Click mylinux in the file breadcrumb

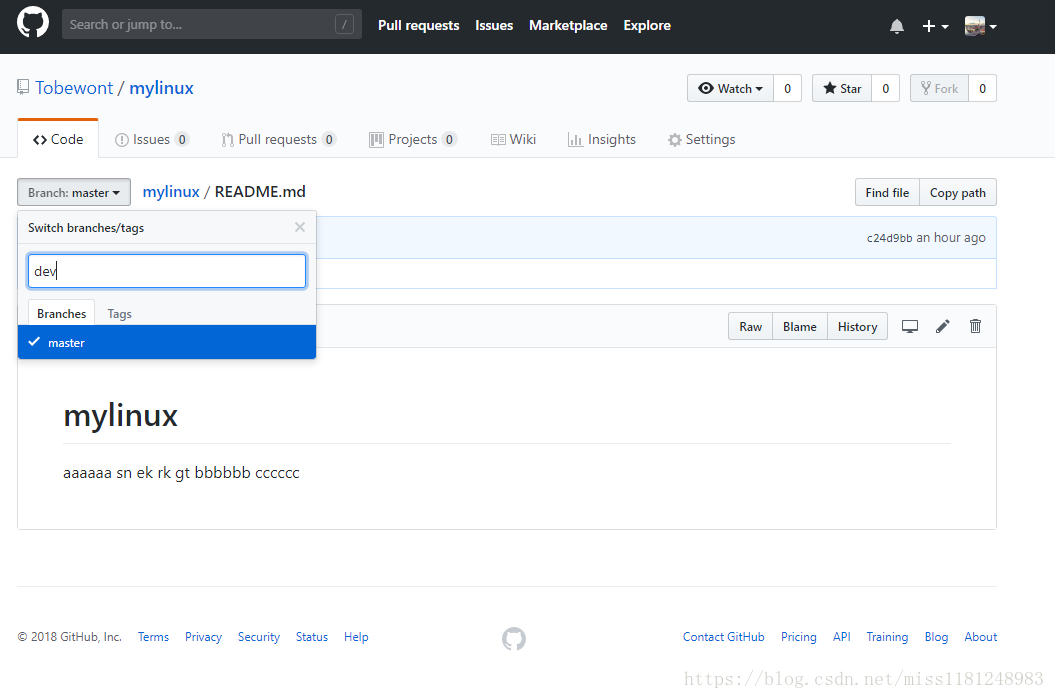pyautogui.click(x=171, y=192)
